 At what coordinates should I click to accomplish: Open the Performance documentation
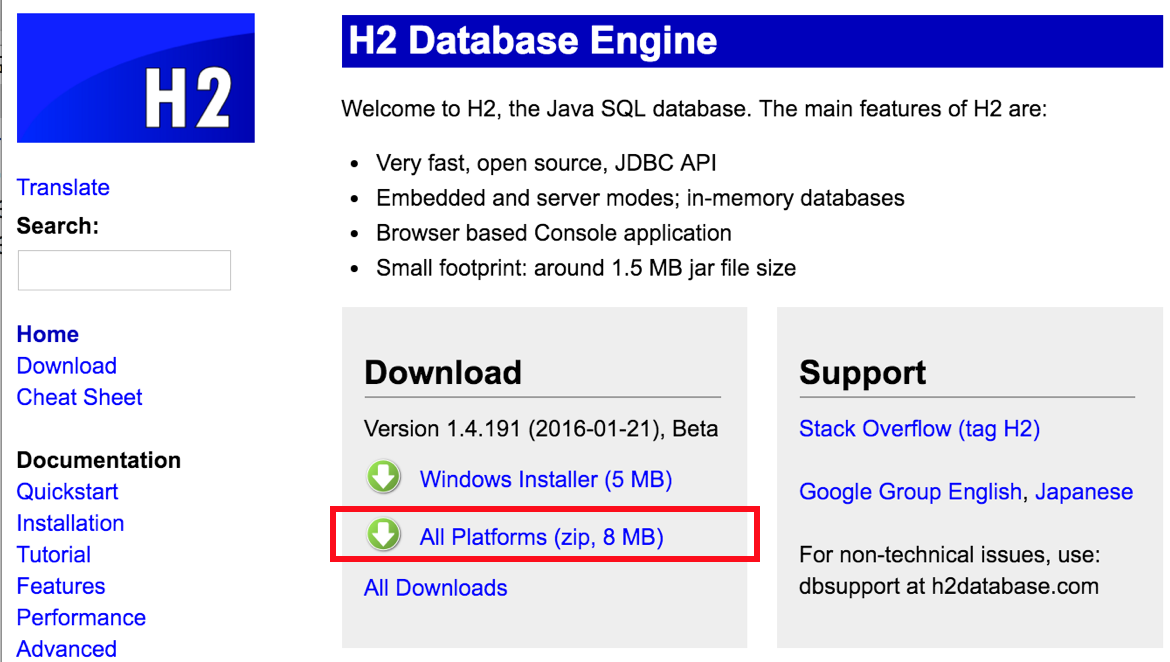click(x=80, y=617)
